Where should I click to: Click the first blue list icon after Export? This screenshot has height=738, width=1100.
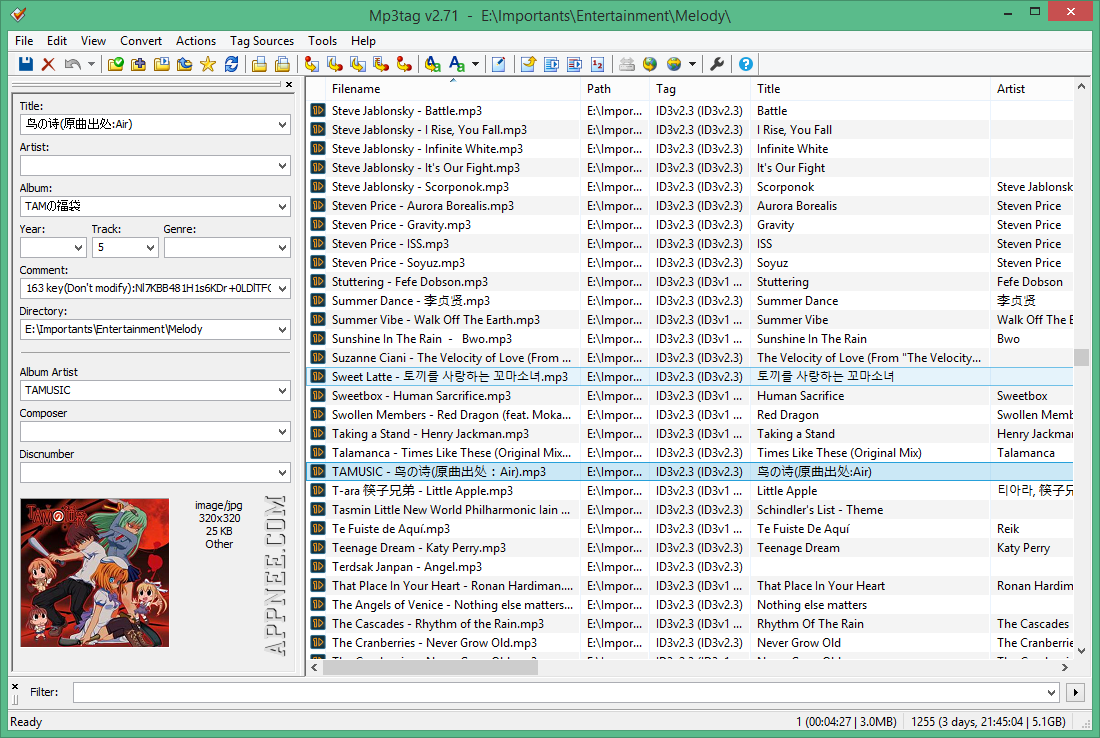pyautogui.click(x=551, y=64)
